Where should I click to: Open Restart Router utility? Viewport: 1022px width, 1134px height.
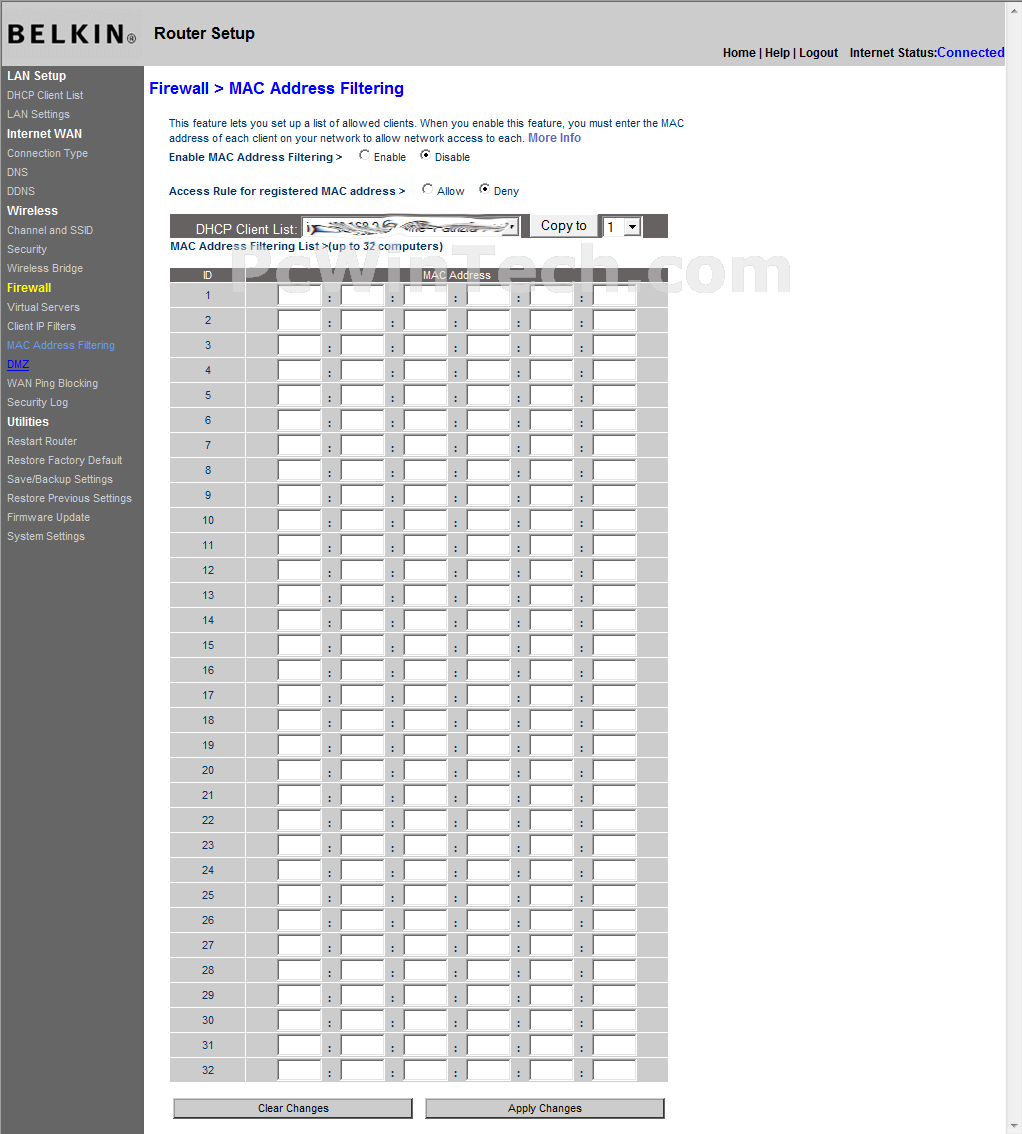tap(42, 441)
